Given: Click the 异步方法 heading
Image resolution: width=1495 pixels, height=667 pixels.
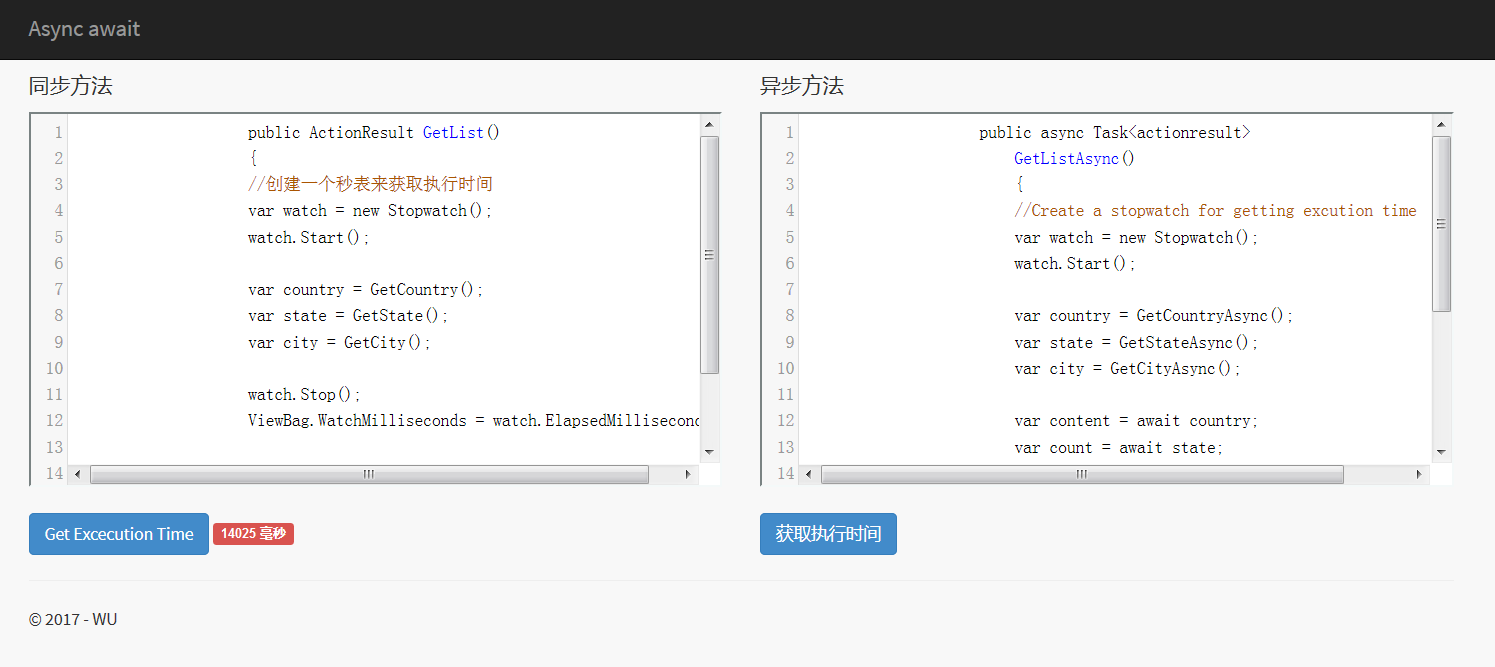Looking at the screenshot, I should click(x=802, y=86).
